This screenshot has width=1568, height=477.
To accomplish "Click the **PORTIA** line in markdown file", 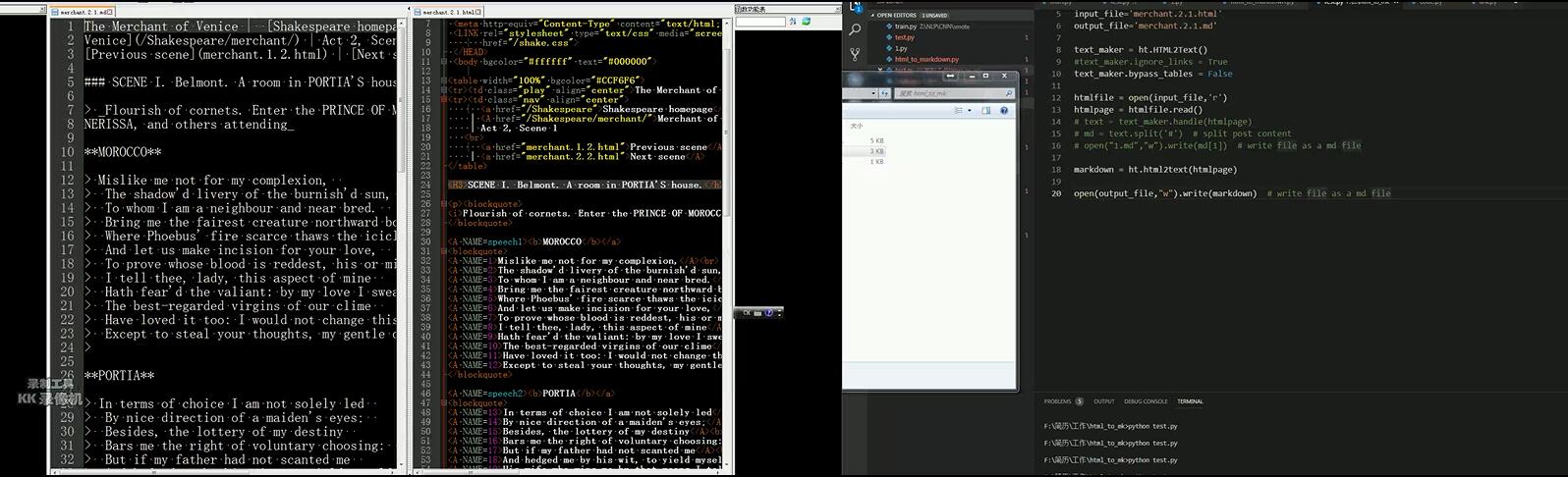I will [x=119, y=376].
